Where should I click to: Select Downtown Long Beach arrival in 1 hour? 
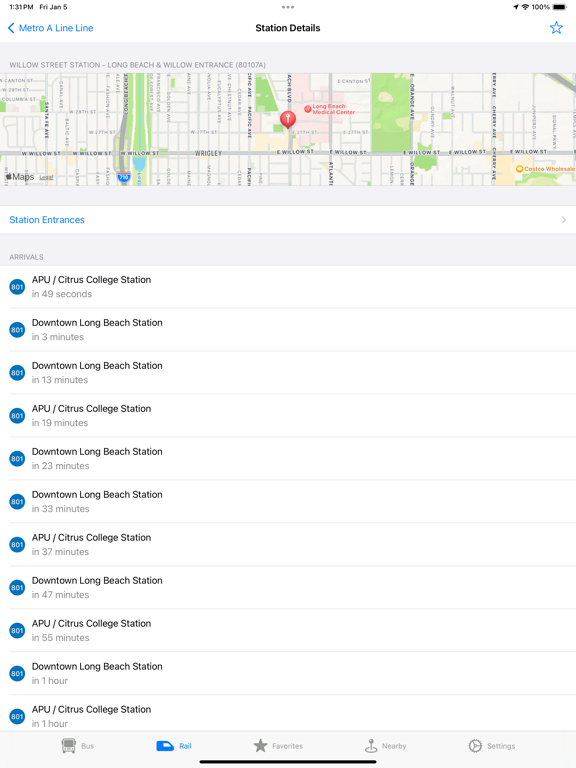[288, 673]
